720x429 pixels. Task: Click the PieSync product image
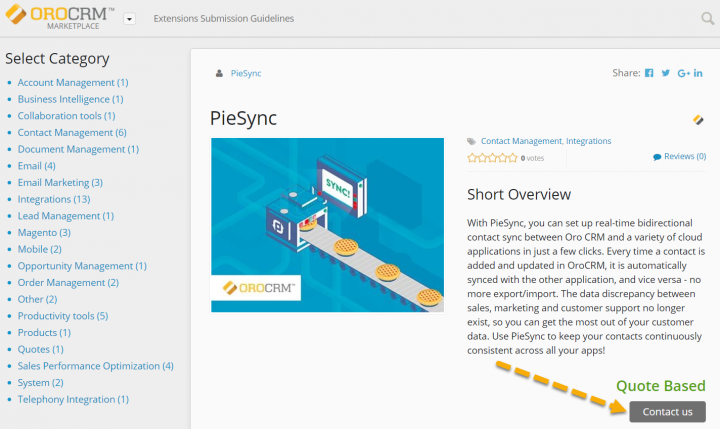tap(327, 225)
